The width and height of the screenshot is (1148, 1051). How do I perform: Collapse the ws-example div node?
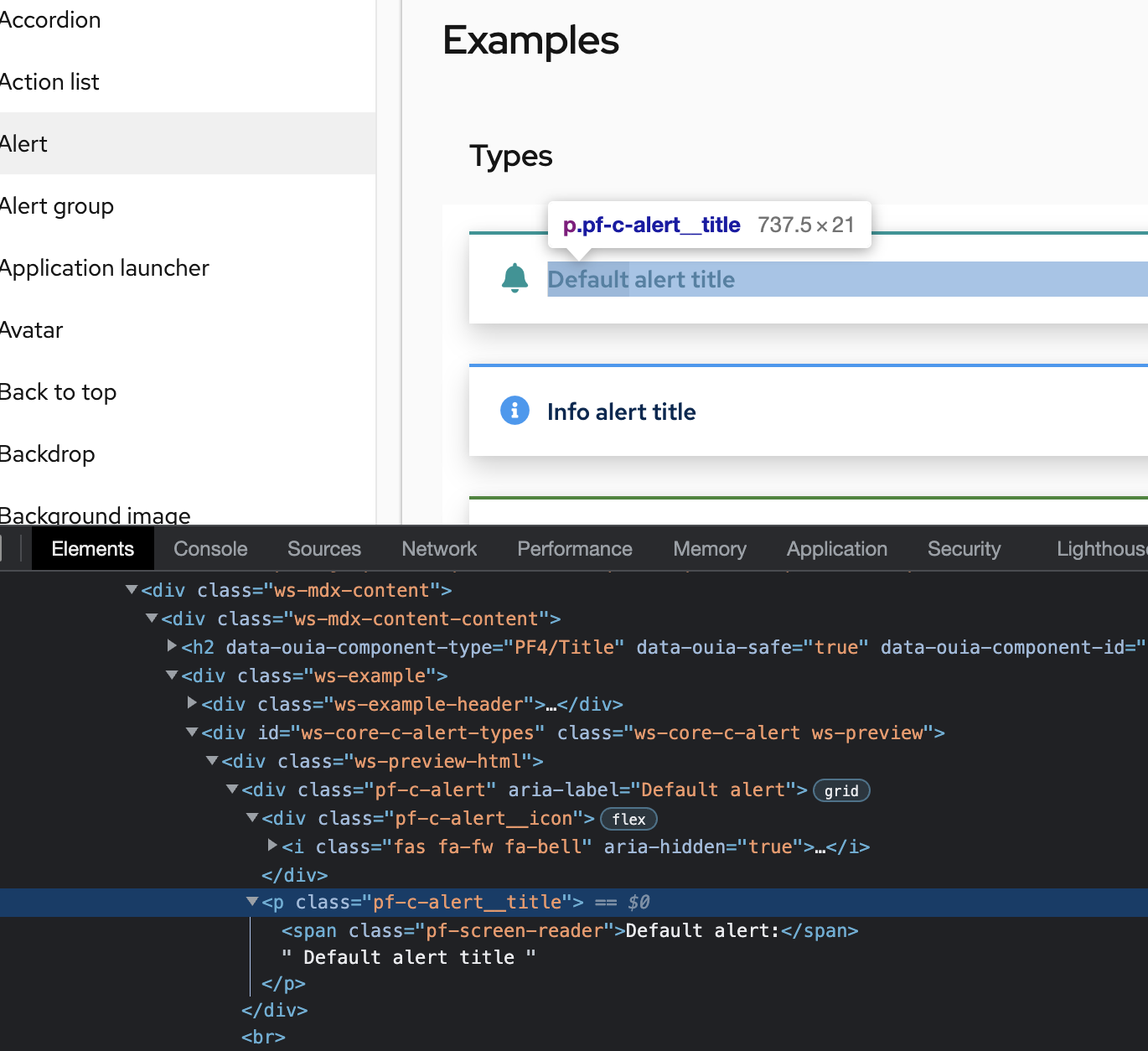pos(172,675)
